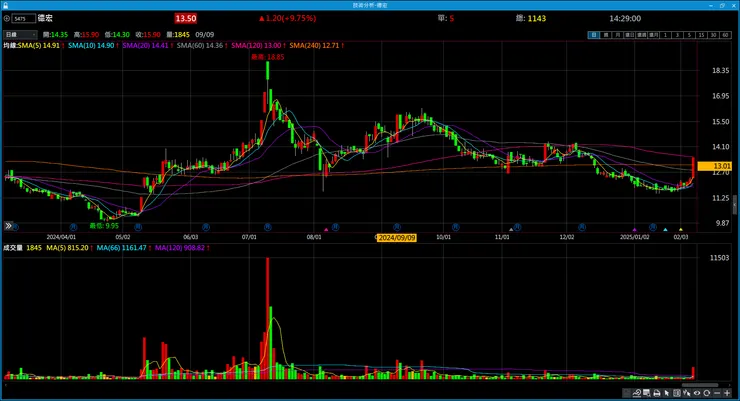Click the SMA(5) 14.91 indicator label
The image size is (740, 401).
(x=39, y=45)
